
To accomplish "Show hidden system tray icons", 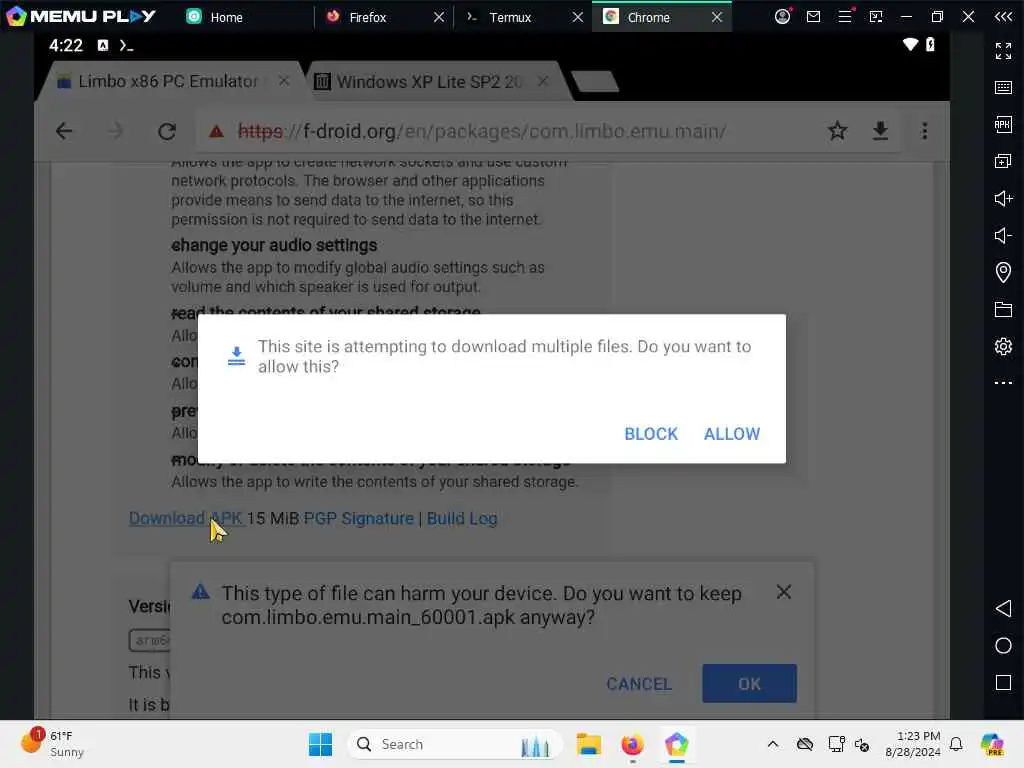I will click(773, 744).
